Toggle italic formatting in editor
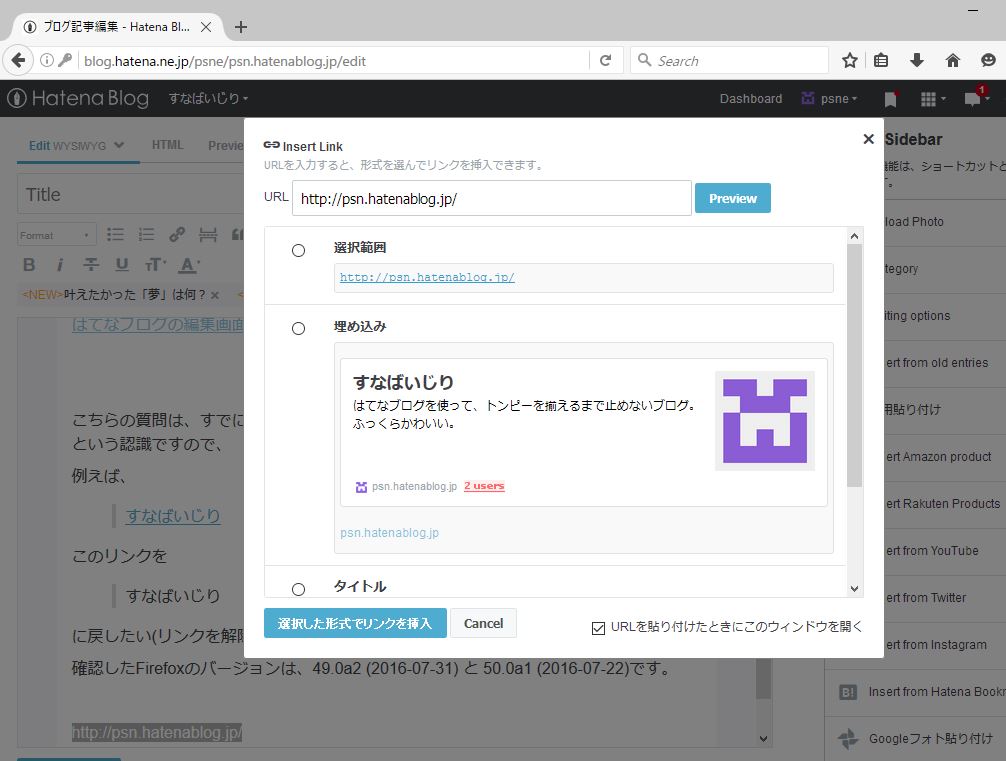 click(60, 264)
